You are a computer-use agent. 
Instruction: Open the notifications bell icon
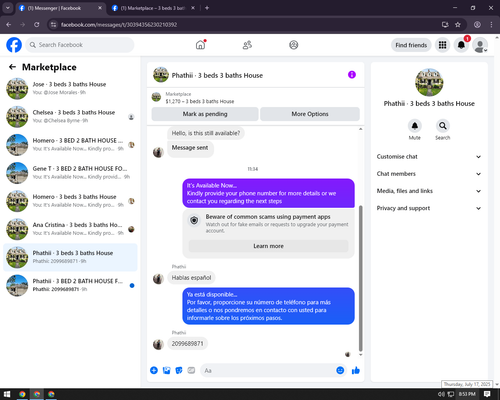point(461,45)
